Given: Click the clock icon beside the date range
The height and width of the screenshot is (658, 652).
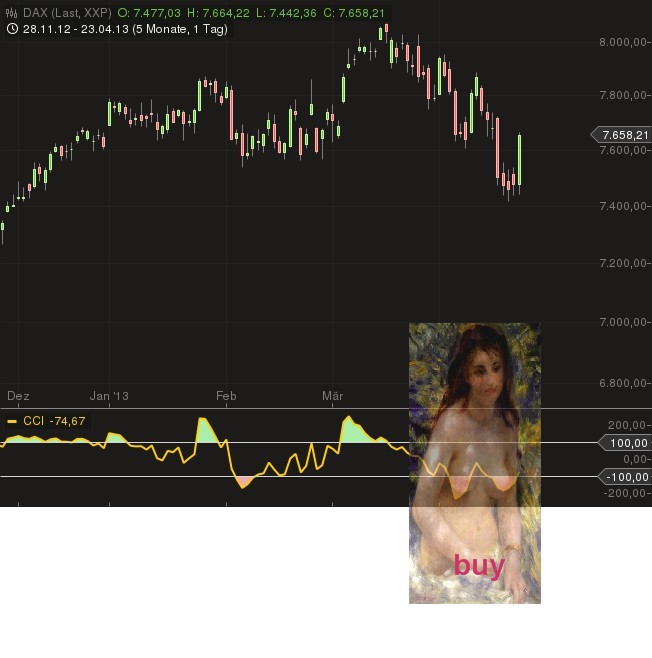Looking at the screenshot, I should tap(13, 29).
